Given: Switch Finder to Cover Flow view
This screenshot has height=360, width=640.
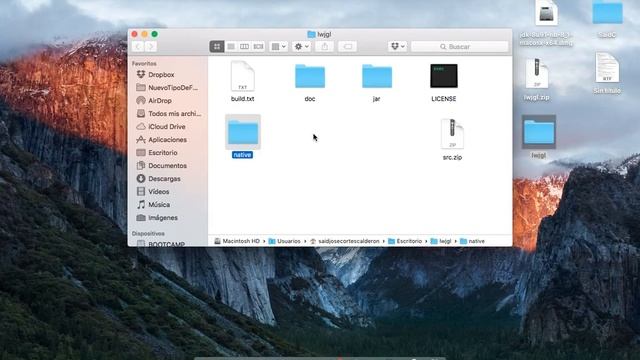Looking at the screenshot, I should [x=258, y=47].
